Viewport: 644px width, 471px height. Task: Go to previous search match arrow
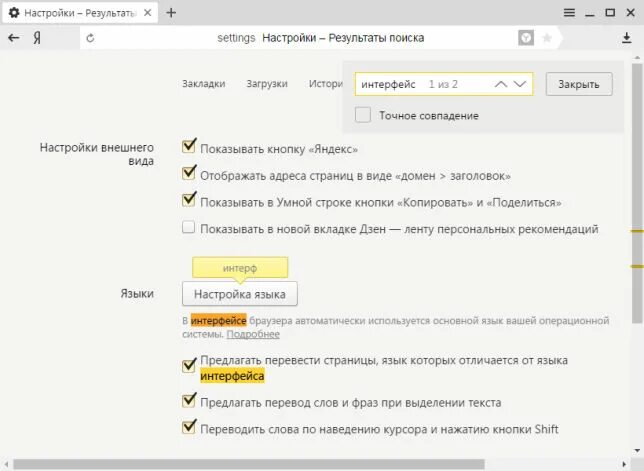(501, 84)
